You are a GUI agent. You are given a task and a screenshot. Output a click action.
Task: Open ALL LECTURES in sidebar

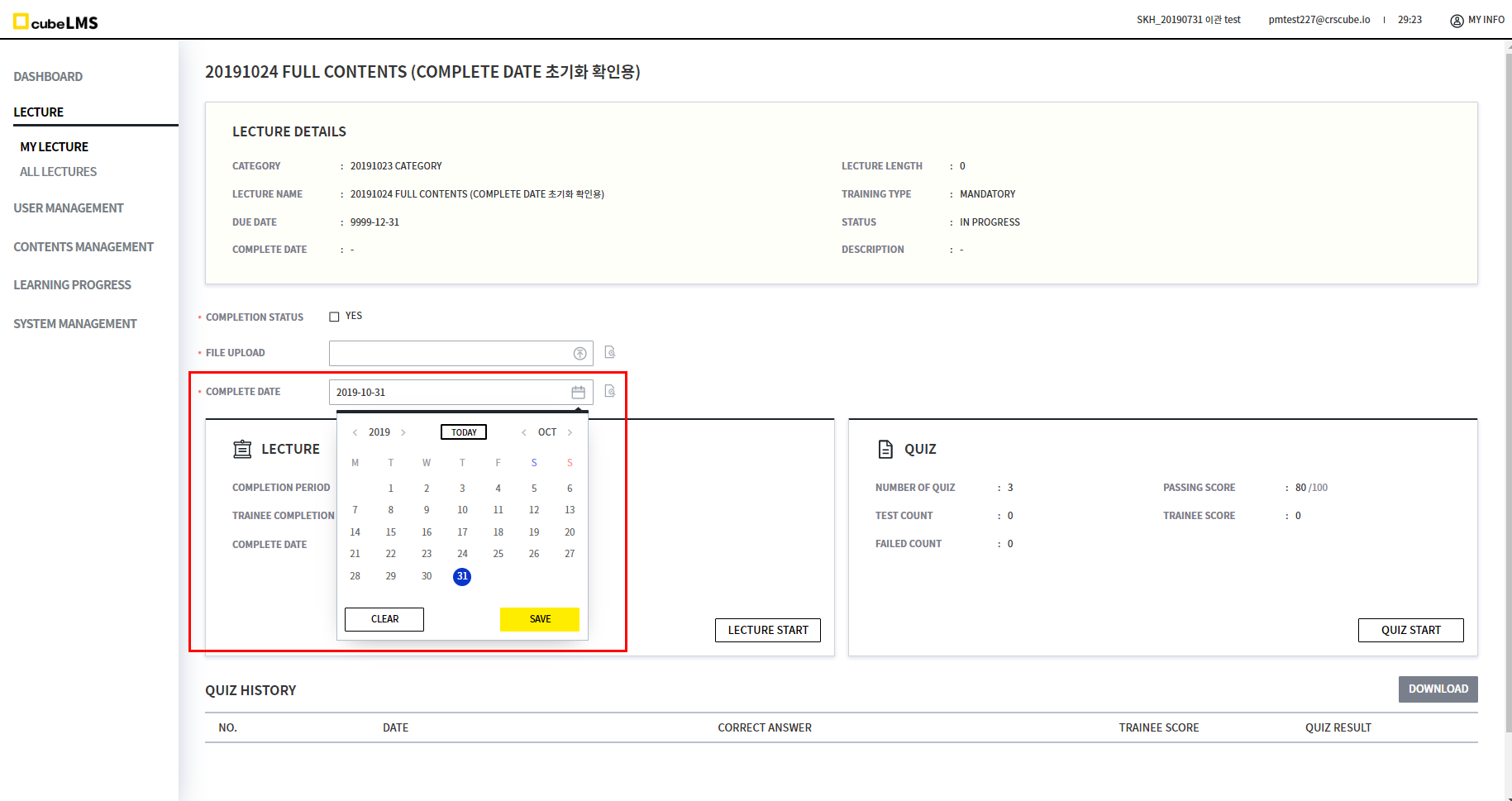[x=58, y=172]
